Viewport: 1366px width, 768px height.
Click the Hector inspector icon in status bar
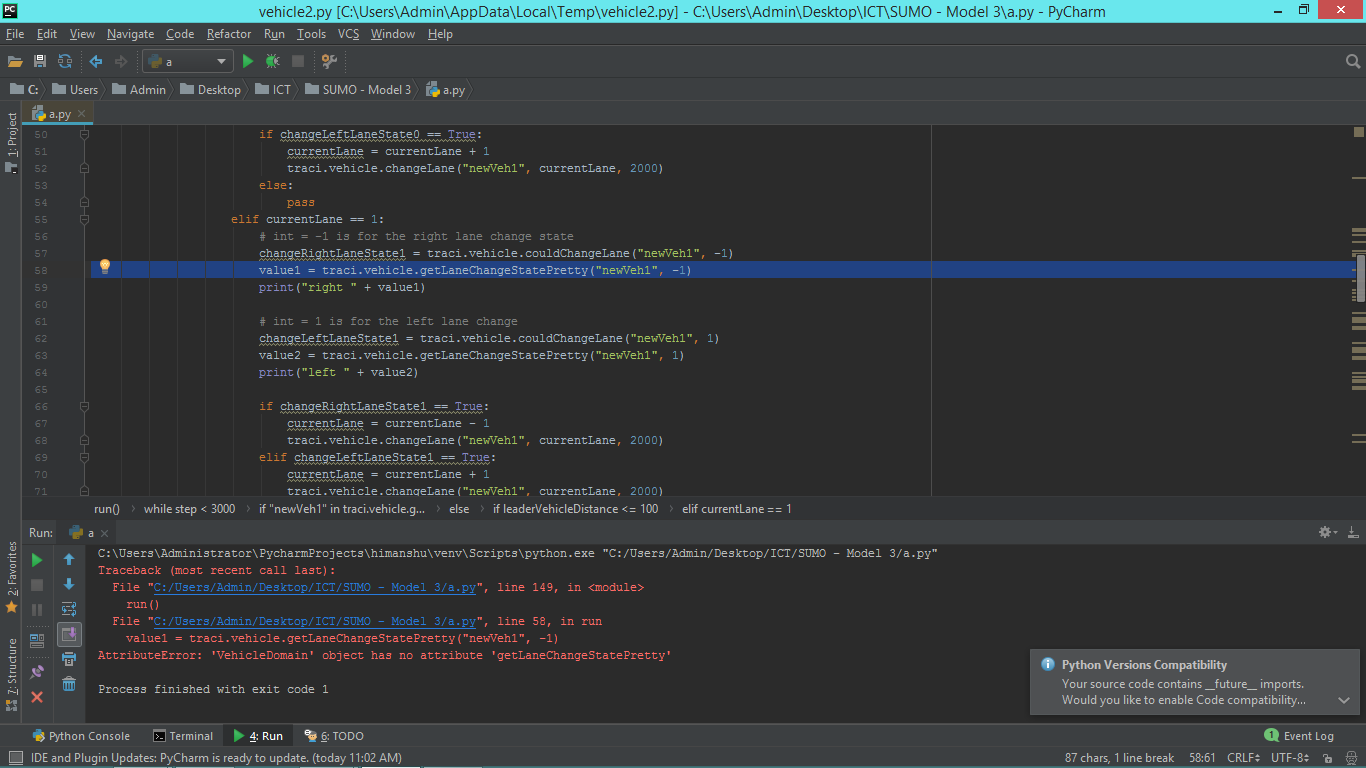(x=1354, y=759)
